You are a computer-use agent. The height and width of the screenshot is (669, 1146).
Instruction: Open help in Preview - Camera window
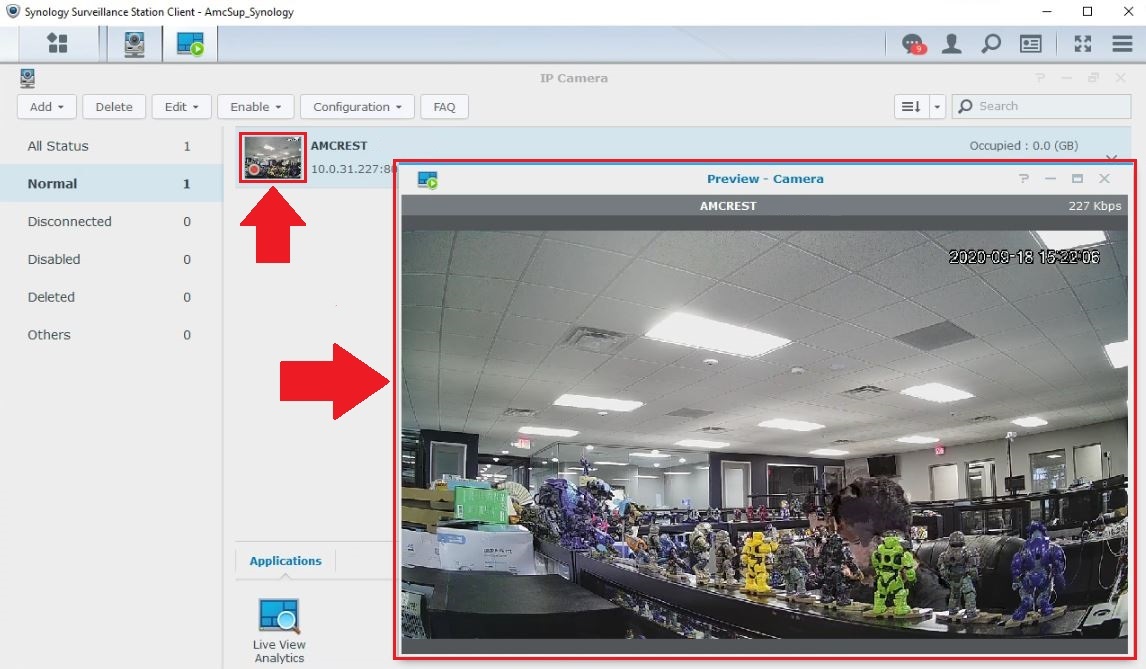click(x=1024, y=178)
